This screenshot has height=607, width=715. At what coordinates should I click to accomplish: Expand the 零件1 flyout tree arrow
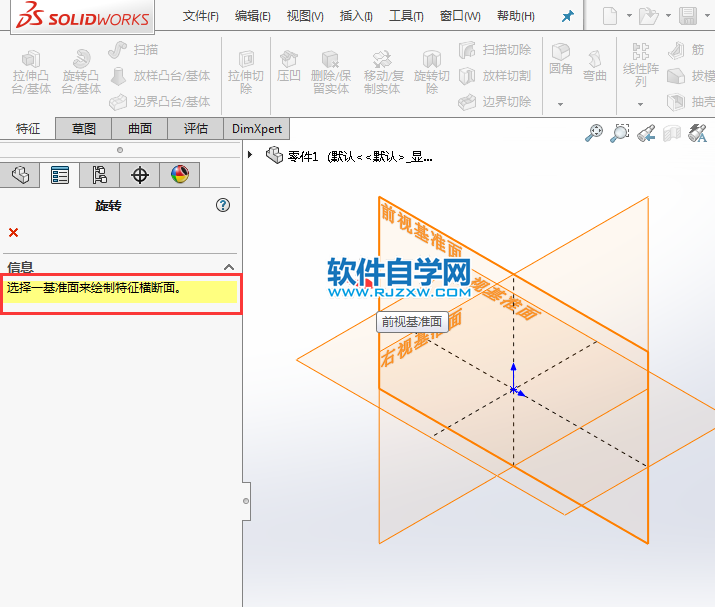[x=250, y=155]
